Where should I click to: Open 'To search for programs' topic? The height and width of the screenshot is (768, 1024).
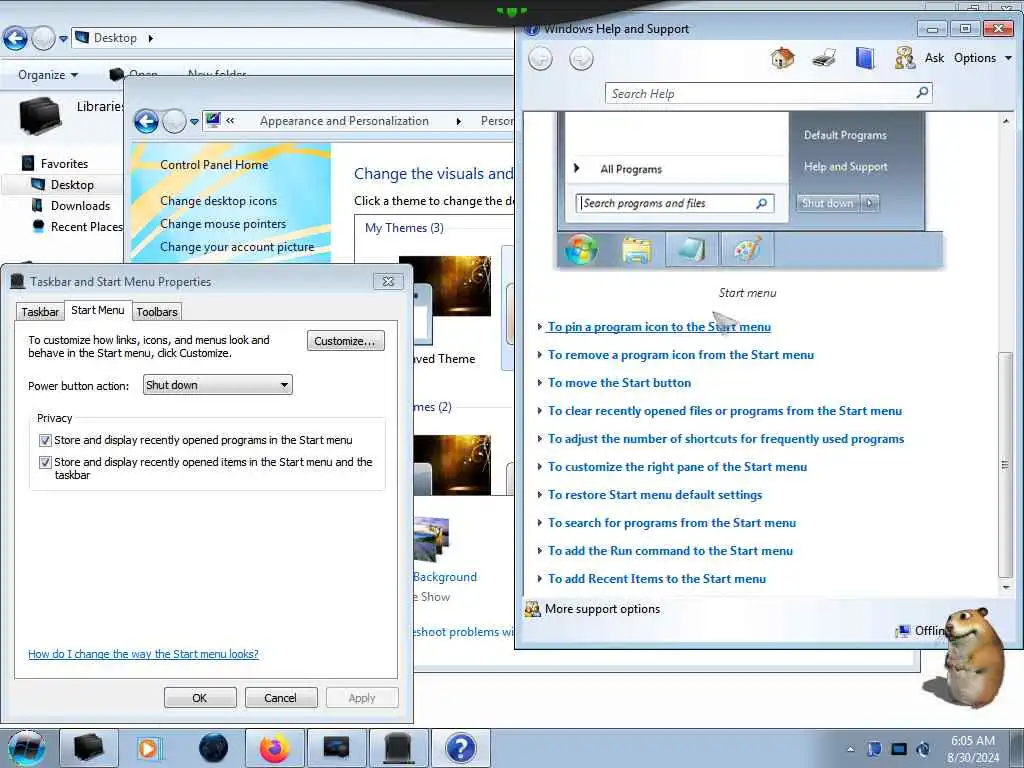click(671, 523)
